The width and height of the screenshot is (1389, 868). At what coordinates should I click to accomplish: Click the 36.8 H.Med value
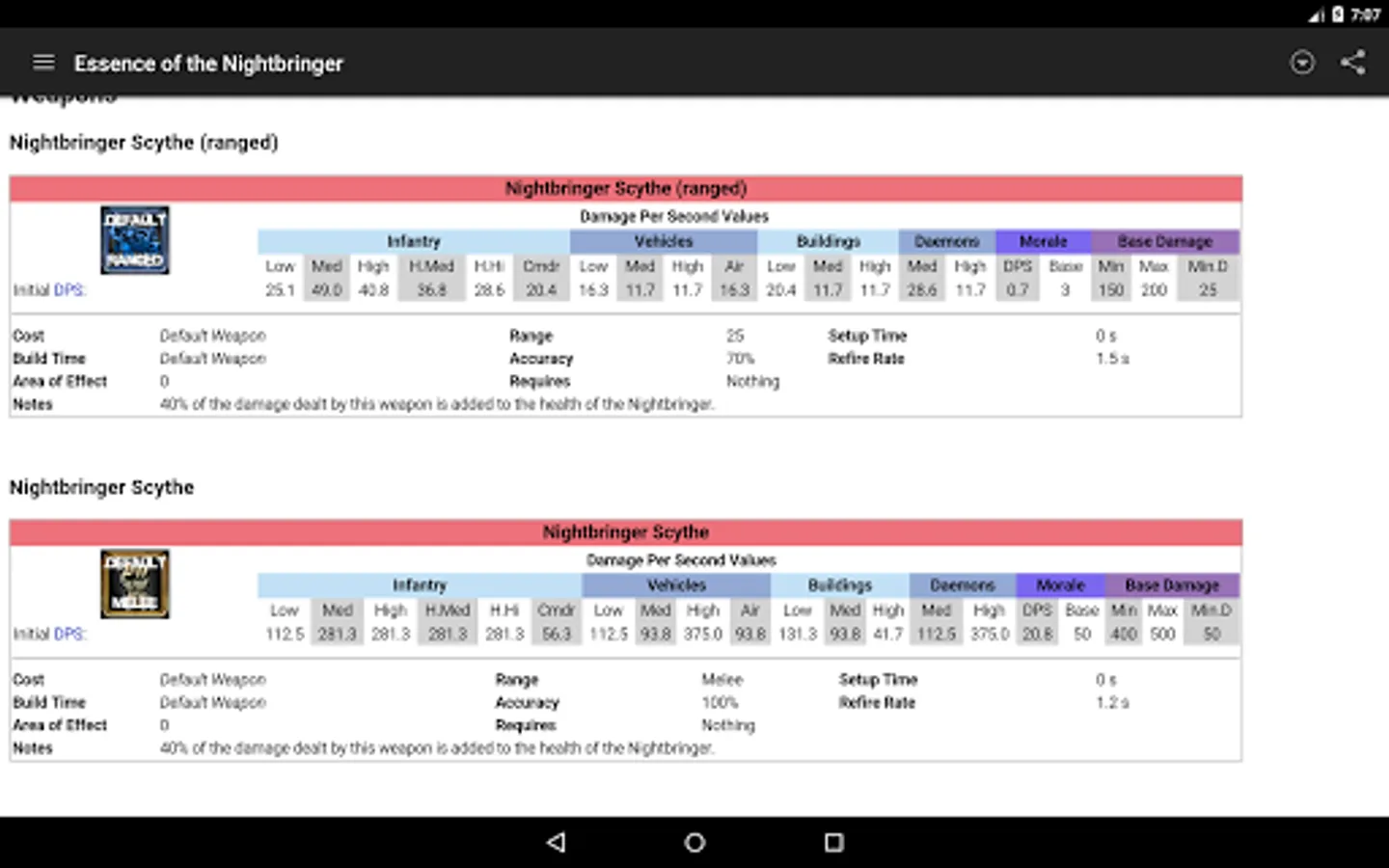(x=431, y=290)
